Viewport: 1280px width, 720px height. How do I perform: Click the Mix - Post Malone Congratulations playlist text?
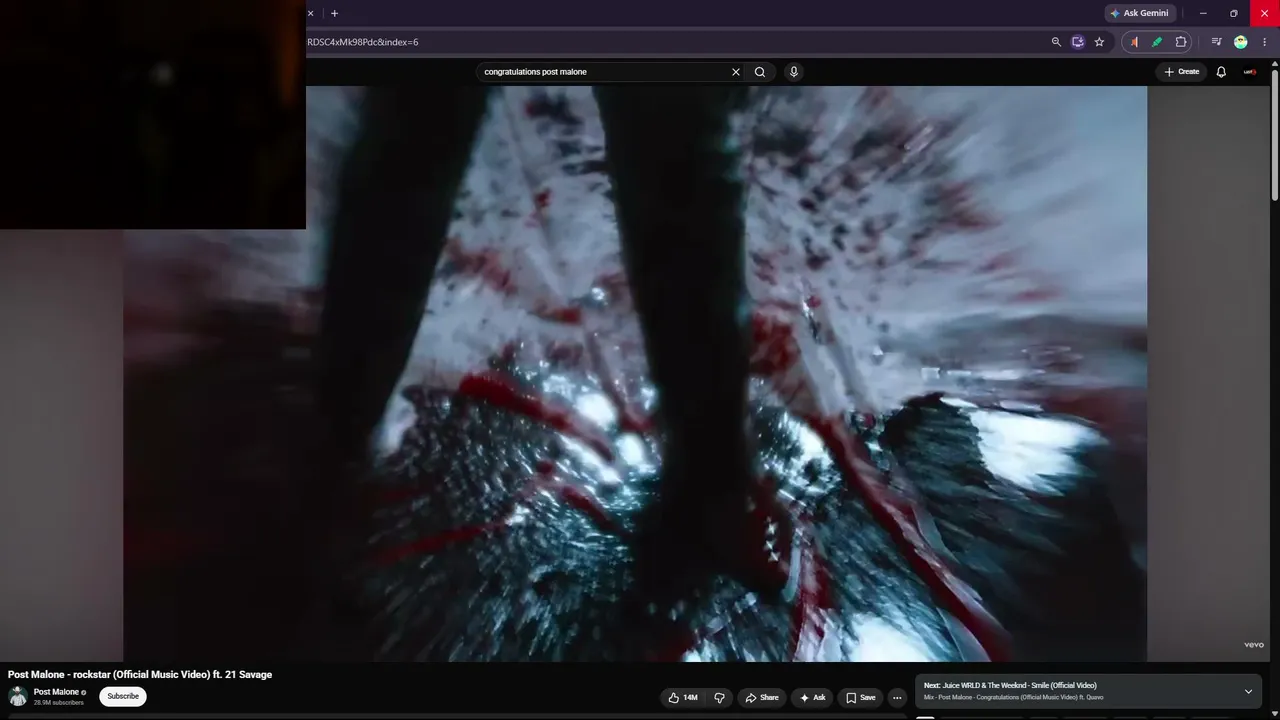point(1013,697)
